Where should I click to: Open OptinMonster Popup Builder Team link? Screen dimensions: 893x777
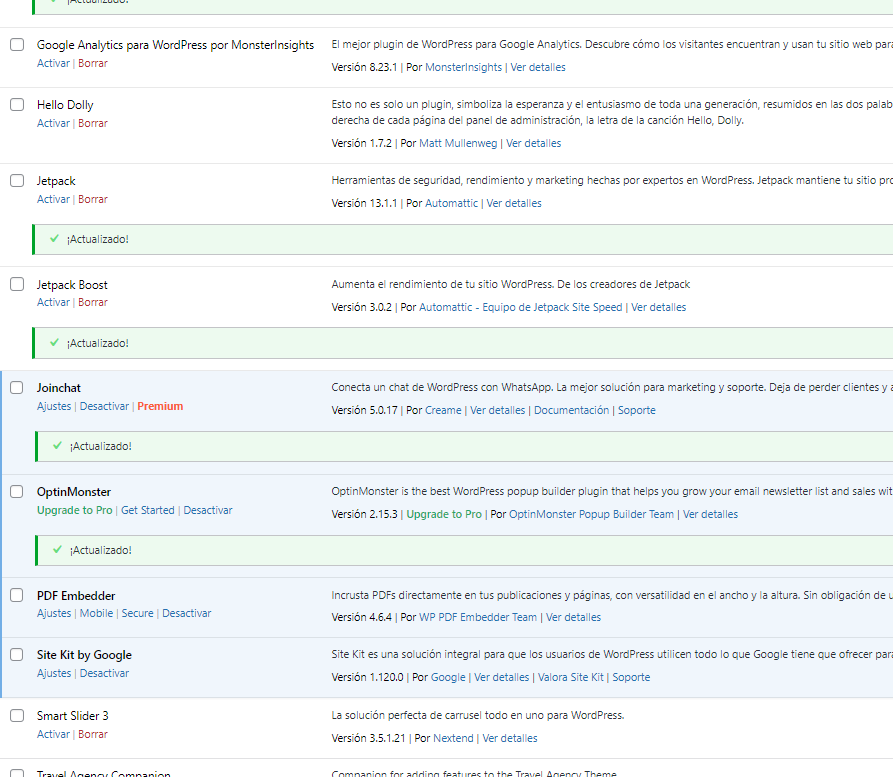click(x=591, y=514)
